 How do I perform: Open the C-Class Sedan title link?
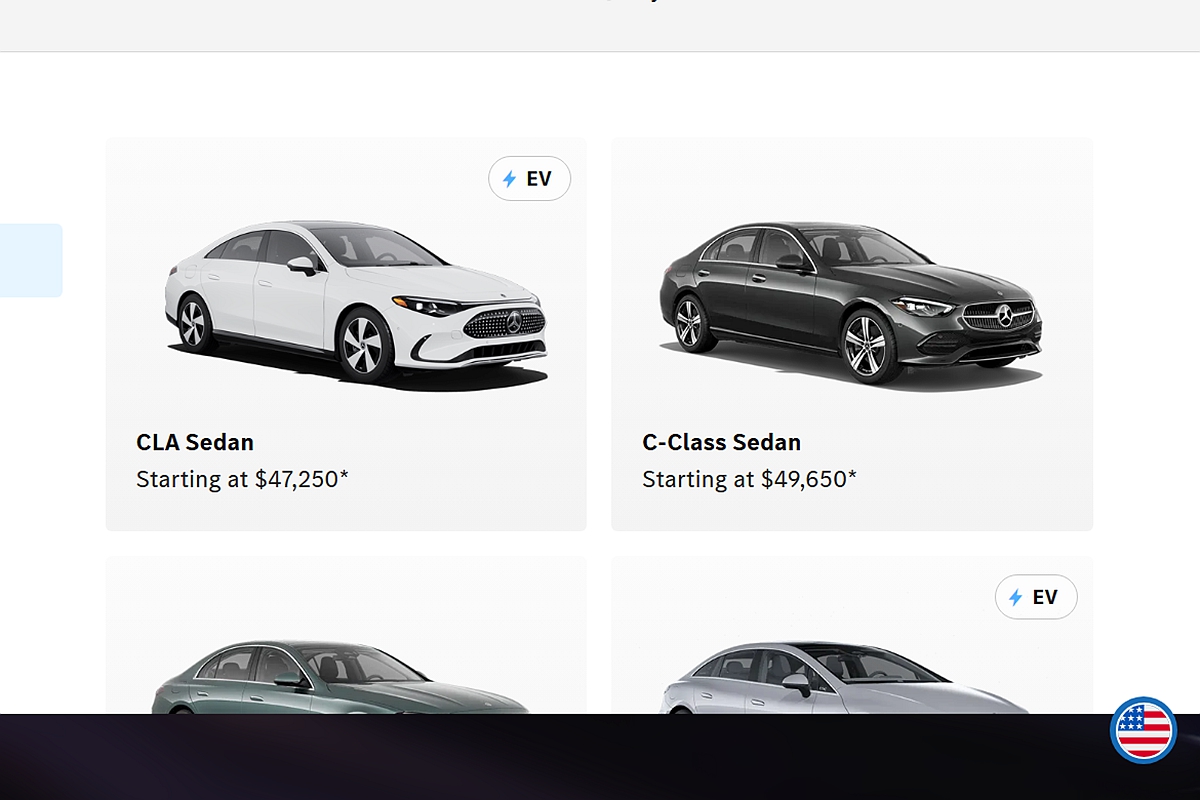pyautogui.click(x=722, y=442)
